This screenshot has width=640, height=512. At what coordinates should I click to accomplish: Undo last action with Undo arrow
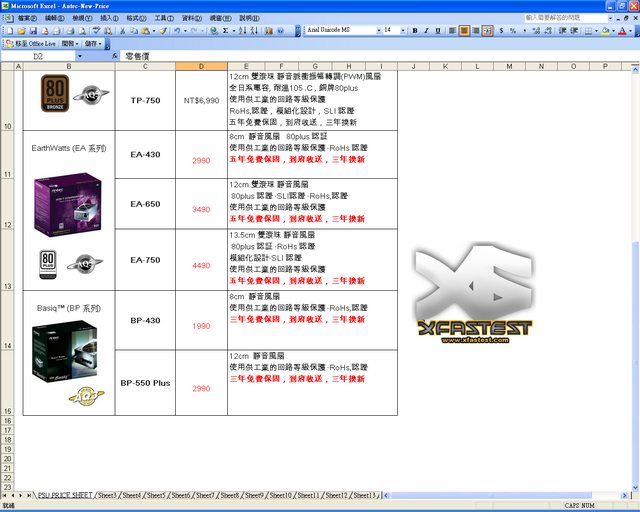point(177,31)
